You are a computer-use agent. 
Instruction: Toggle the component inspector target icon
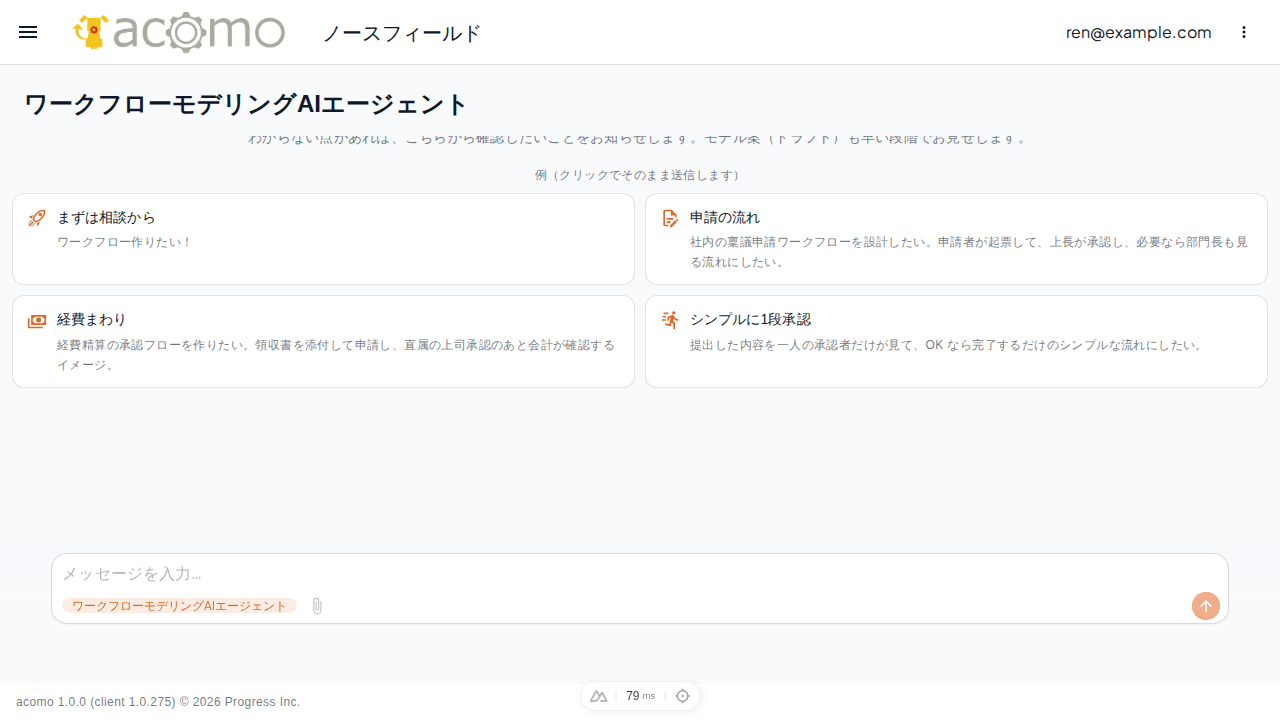pos(683,696)
